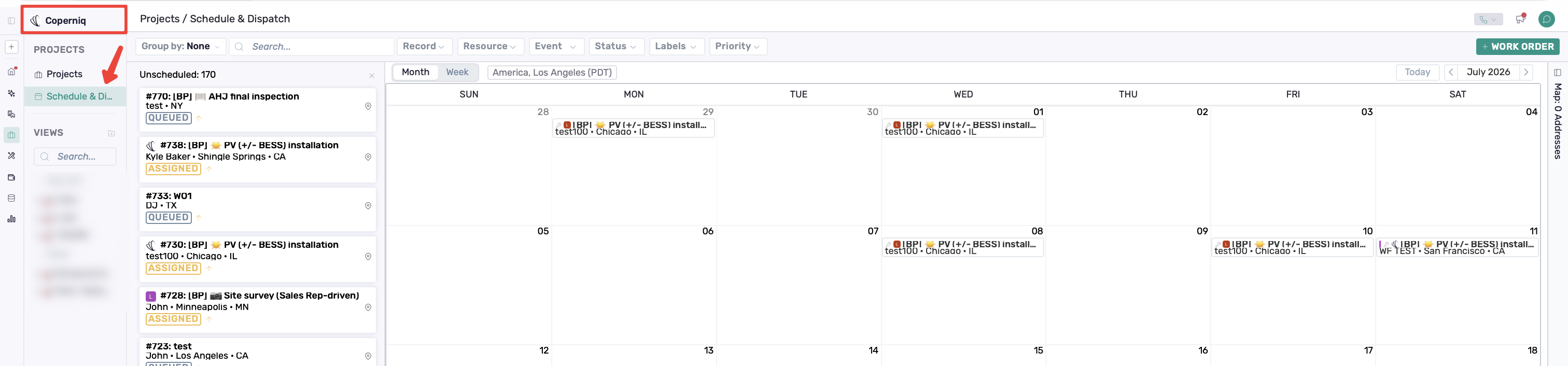Toggle the left sidebar collapse icon
This screenshot has height=366, width=1568.
pyautogui.click(x=11, y=21)
